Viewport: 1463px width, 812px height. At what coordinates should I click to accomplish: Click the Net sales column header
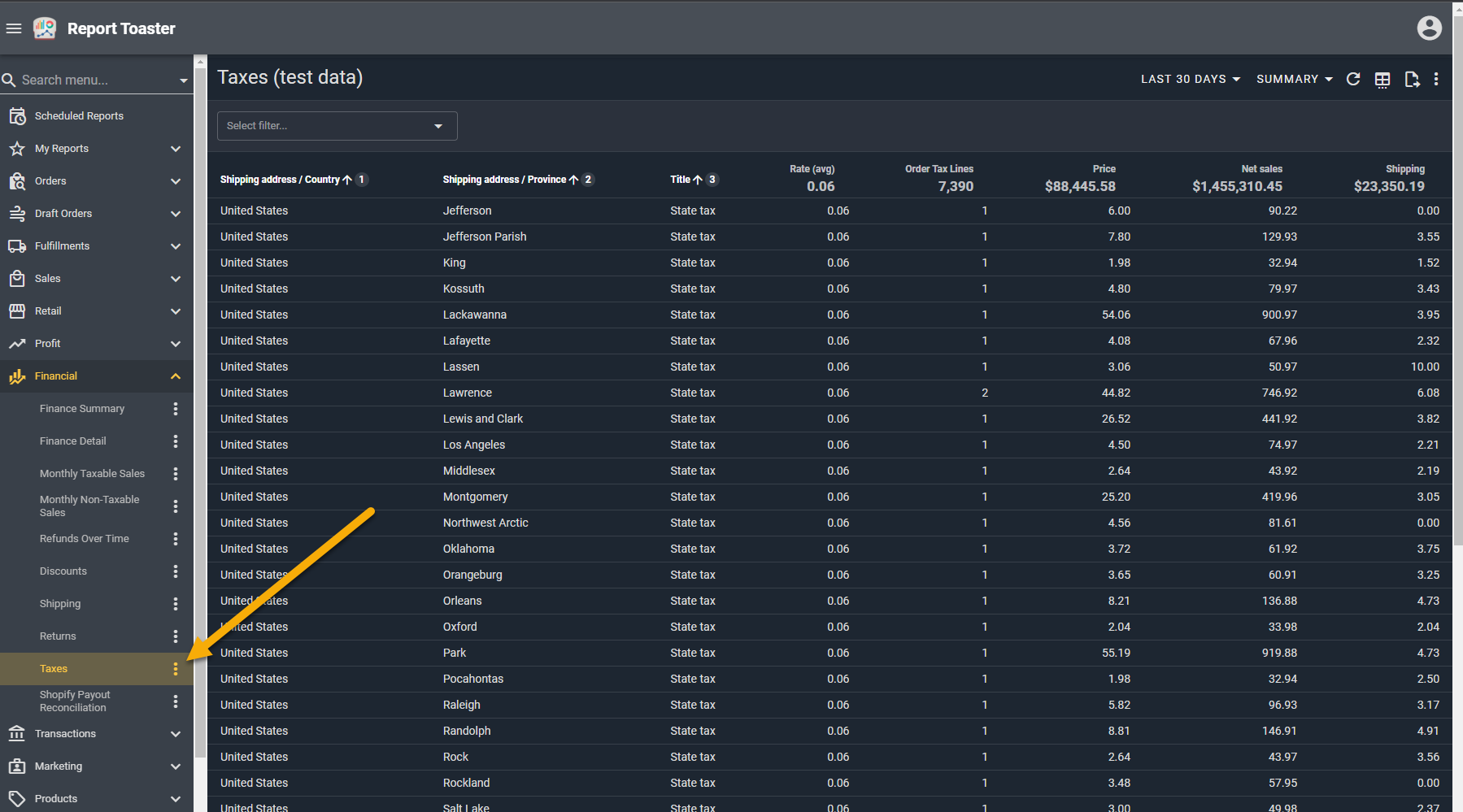point(1261,169)
